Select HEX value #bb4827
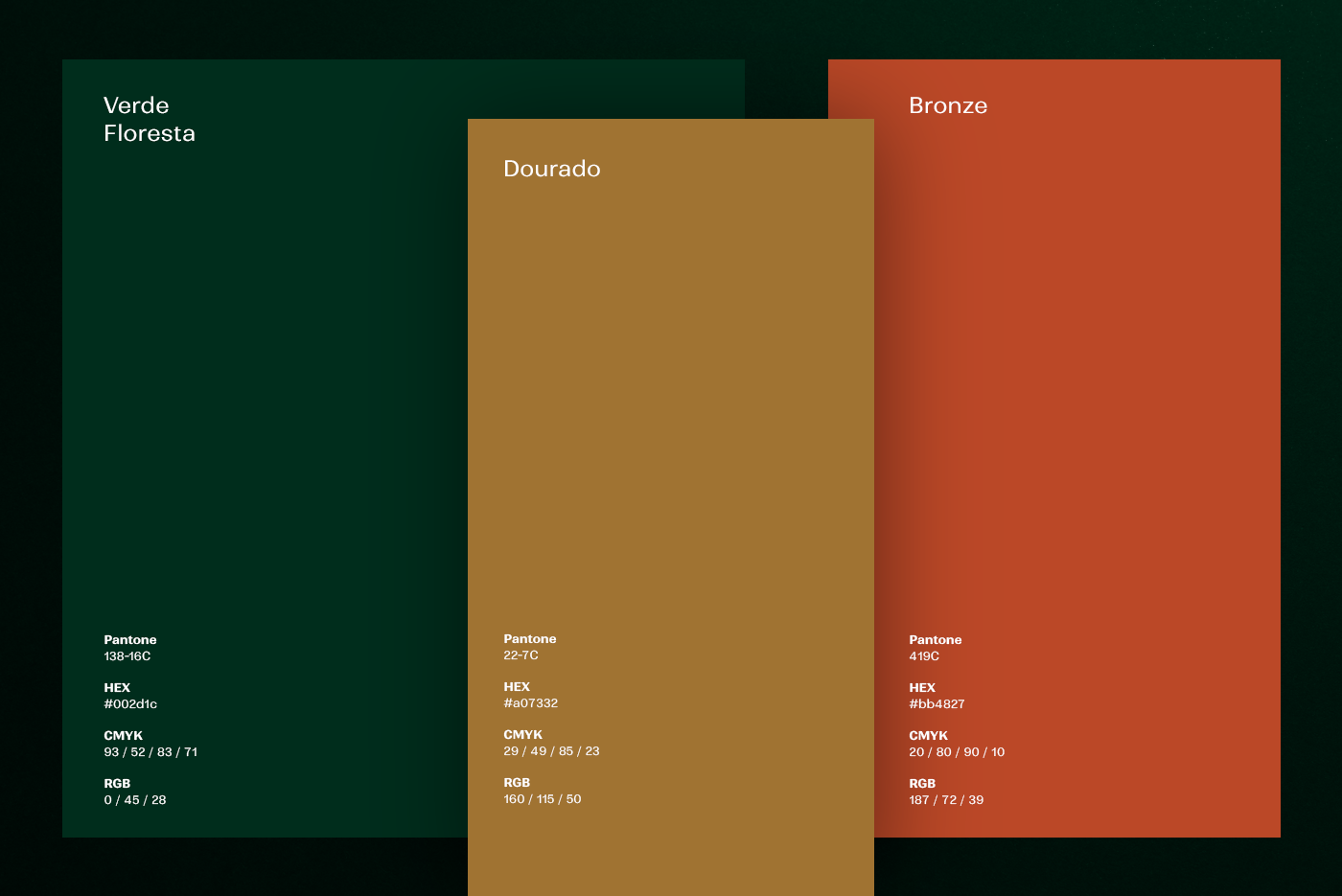1342x896 pixels. tap(937, 704)
